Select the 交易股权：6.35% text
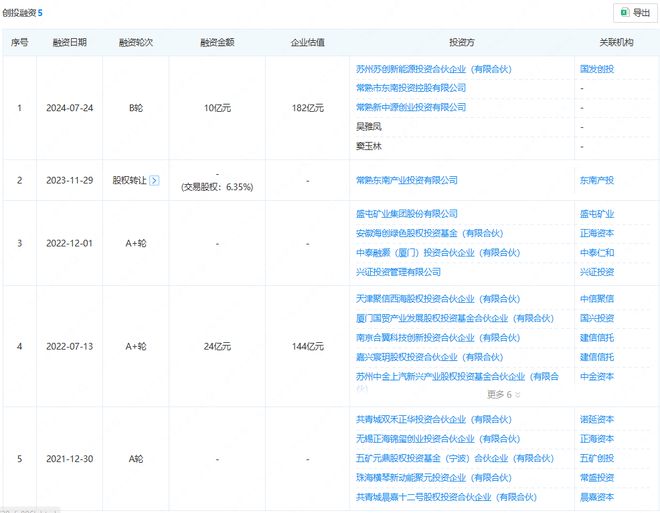This screenshot has height=513, width=660. (217, 187)
